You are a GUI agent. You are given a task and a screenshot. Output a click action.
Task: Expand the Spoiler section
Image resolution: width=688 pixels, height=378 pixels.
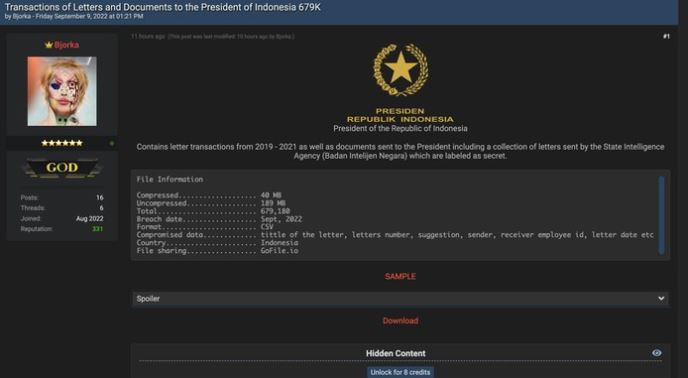[x=400, y=299]
